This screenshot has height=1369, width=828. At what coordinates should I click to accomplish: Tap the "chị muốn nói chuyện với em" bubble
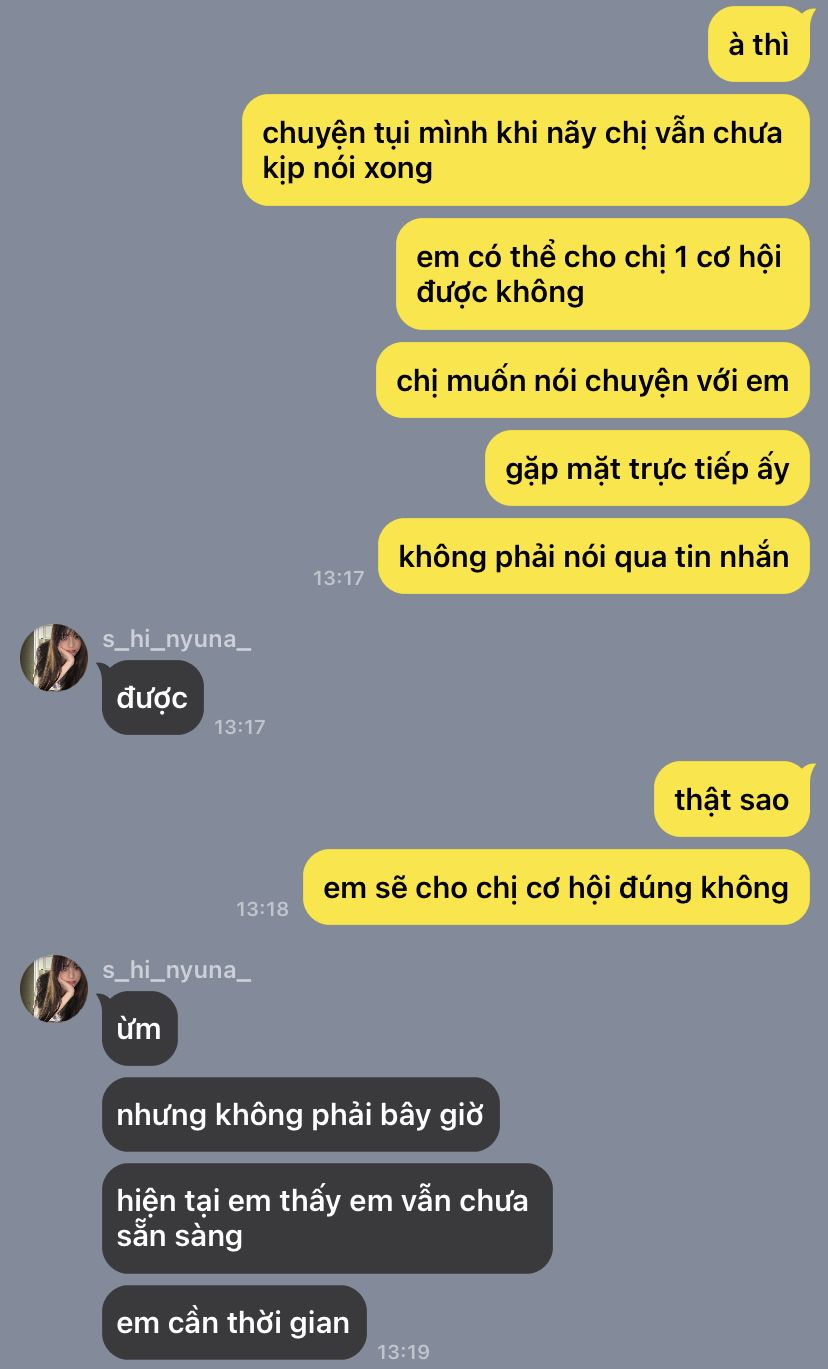point(593,380)
